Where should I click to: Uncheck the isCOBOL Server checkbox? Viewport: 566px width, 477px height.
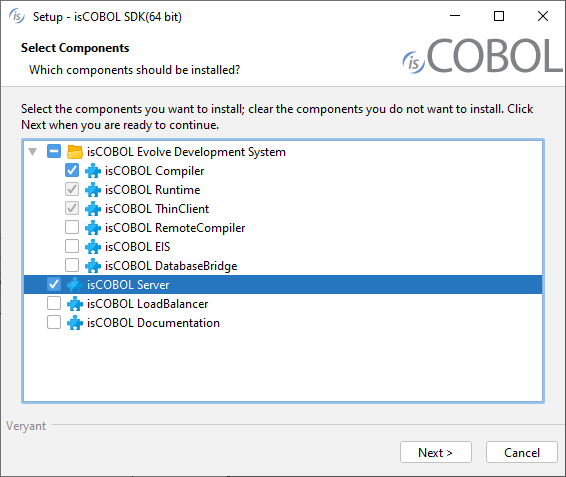point(54,284)
